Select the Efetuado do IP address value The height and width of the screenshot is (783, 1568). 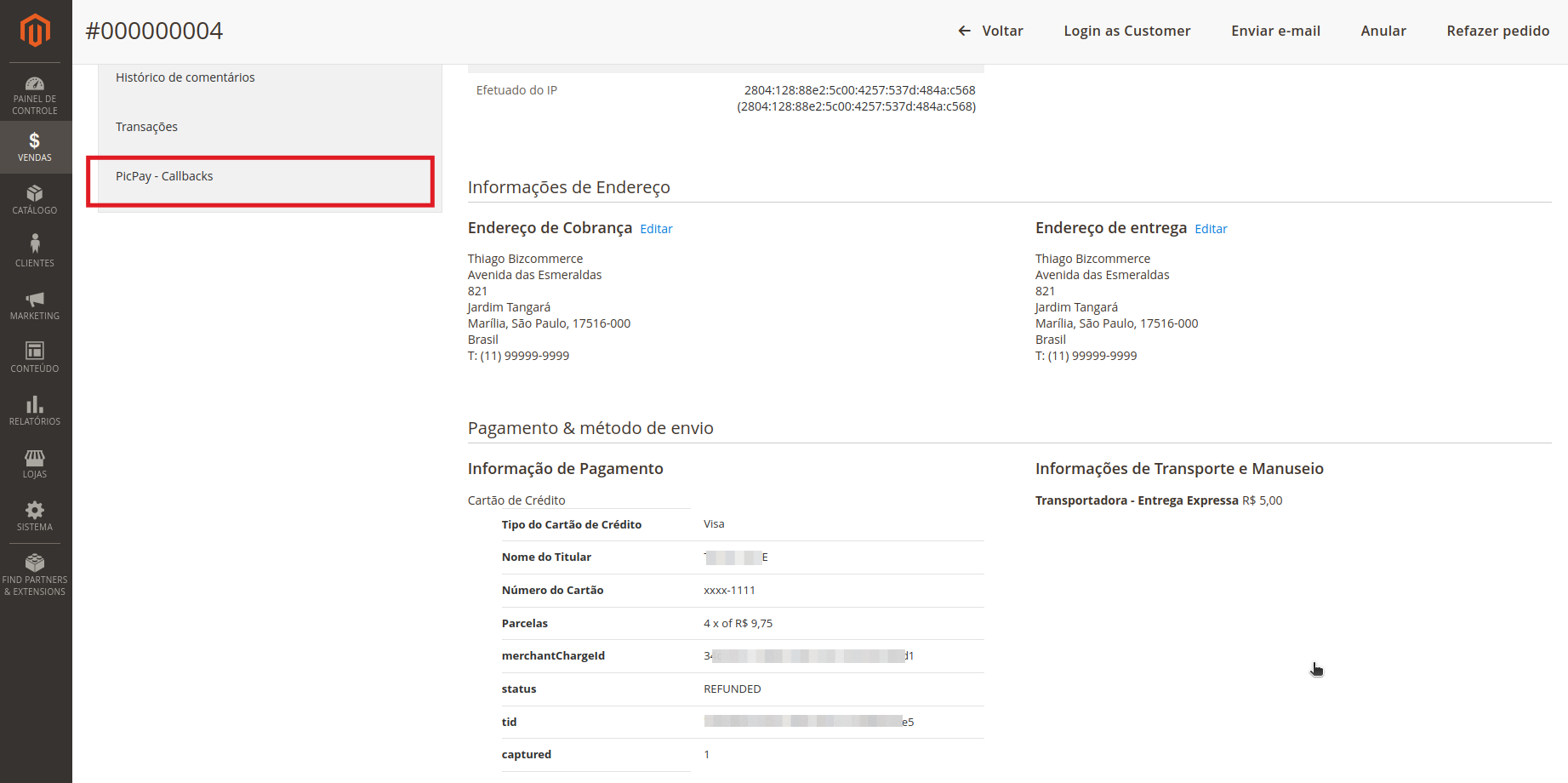856,98
